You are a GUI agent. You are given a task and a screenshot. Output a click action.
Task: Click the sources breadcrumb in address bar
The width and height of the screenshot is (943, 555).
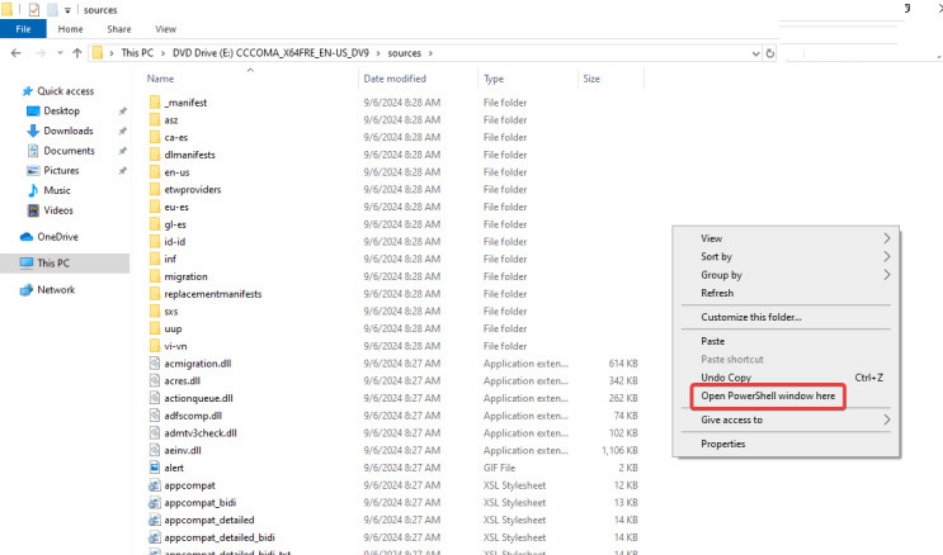404,53
